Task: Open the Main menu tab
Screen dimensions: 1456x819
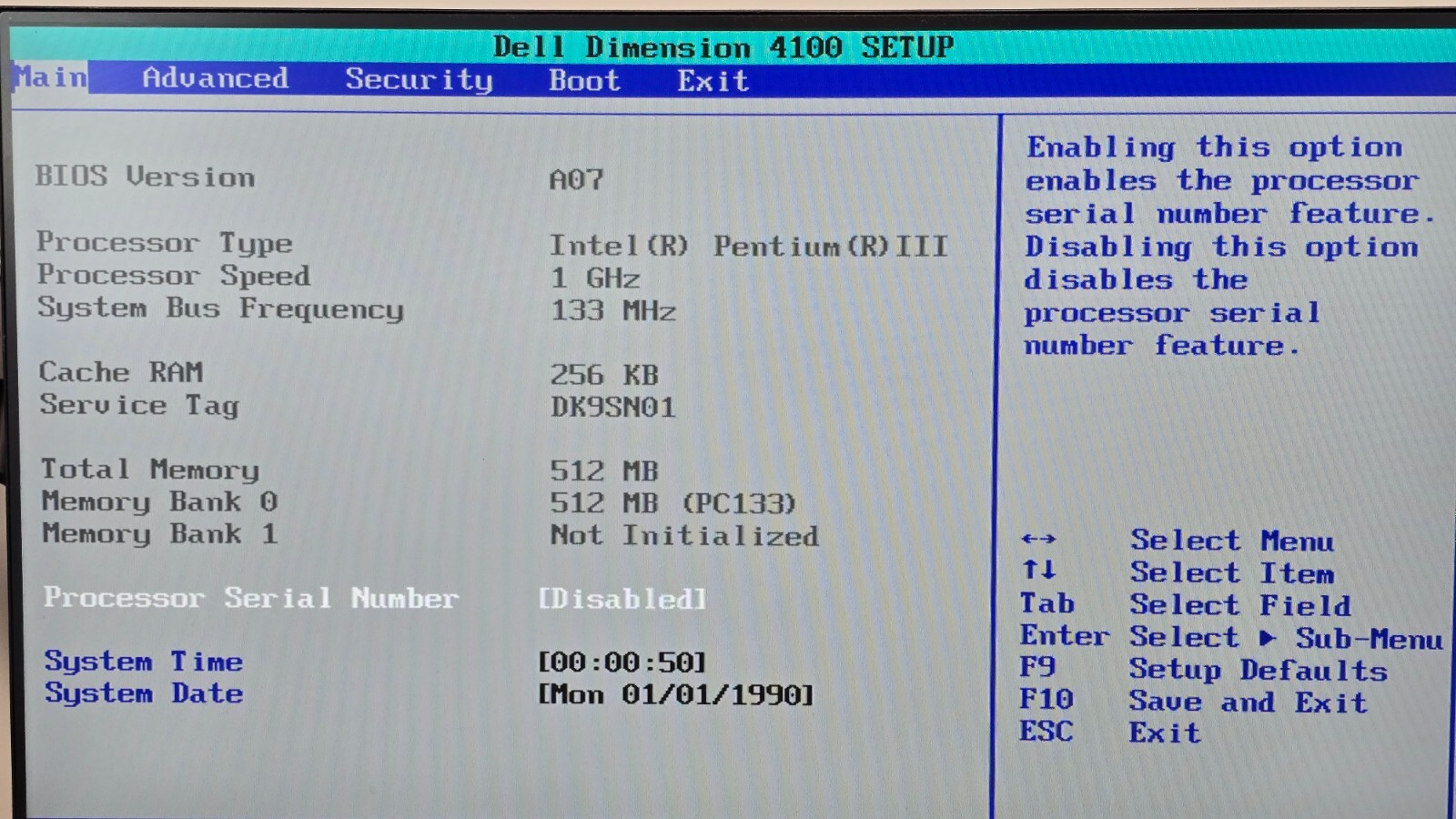Action: (x=51, y=77)
